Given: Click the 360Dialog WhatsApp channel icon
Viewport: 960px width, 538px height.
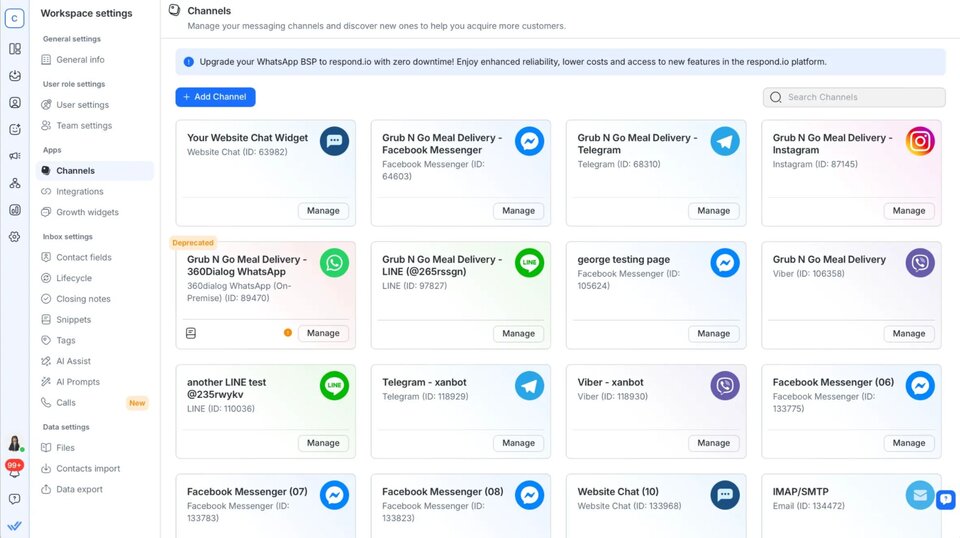Looking at the screenshot, I should pyautogui.click(x=334, y=263).
